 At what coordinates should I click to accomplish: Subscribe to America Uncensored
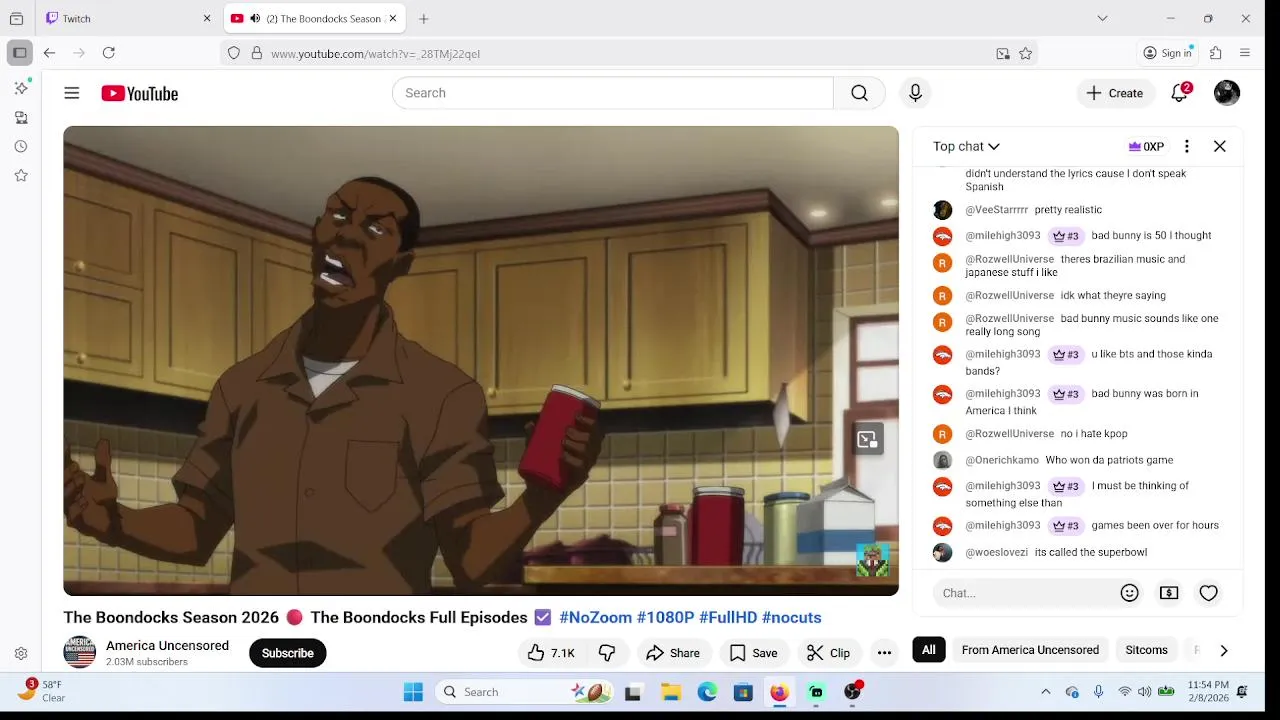click(x=288, y=653)
